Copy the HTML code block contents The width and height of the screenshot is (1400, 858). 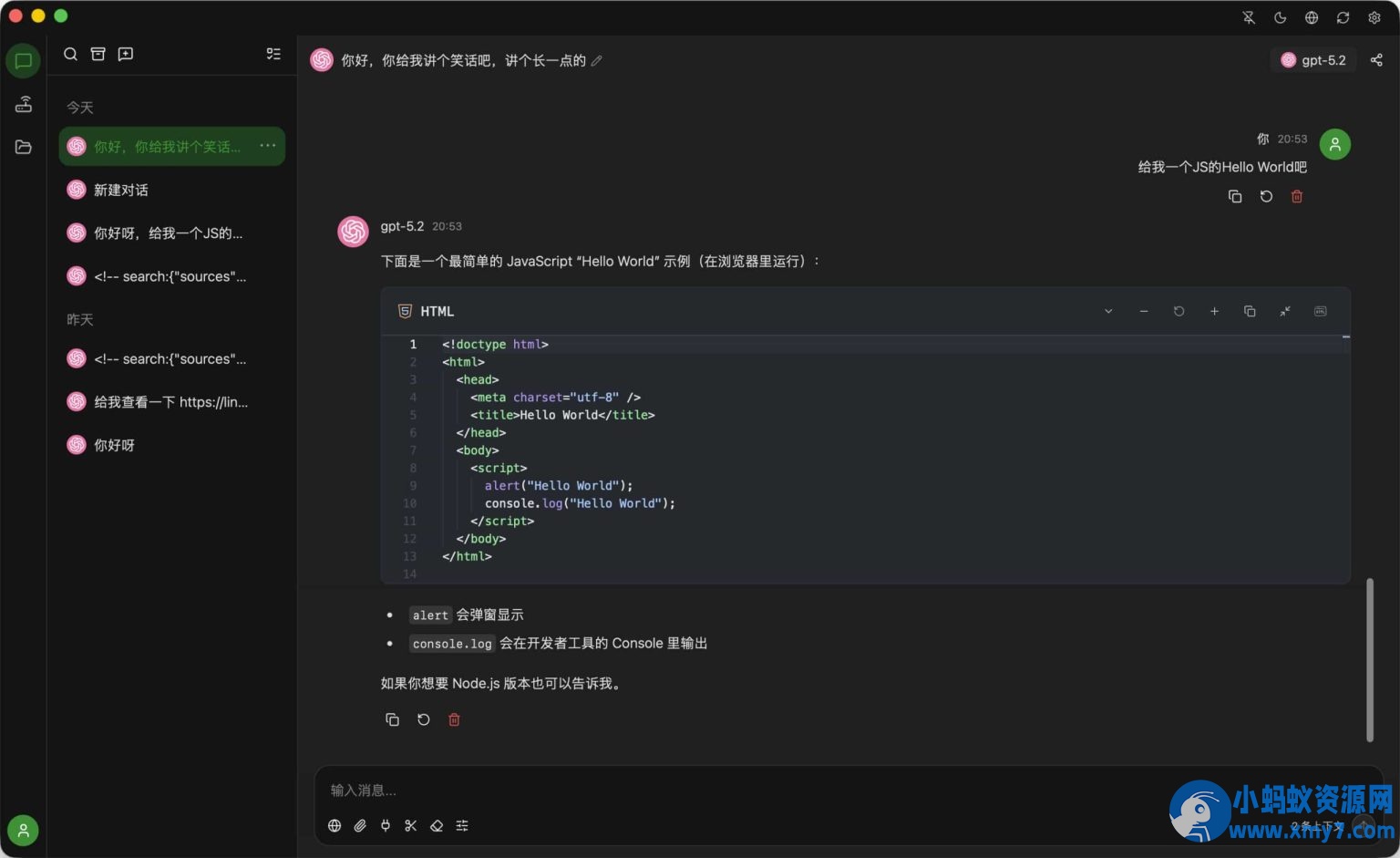pos(1250,311)
